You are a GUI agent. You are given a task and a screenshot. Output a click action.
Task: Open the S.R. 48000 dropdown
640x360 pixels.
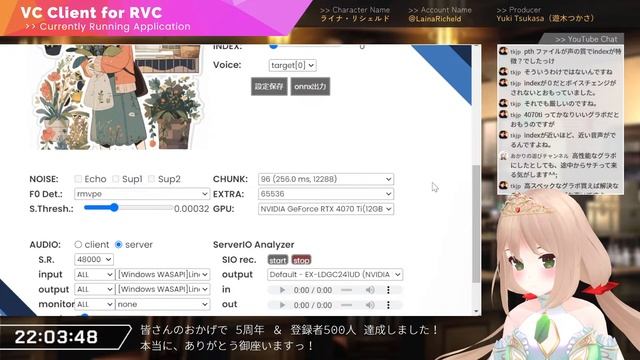(94, 259)
